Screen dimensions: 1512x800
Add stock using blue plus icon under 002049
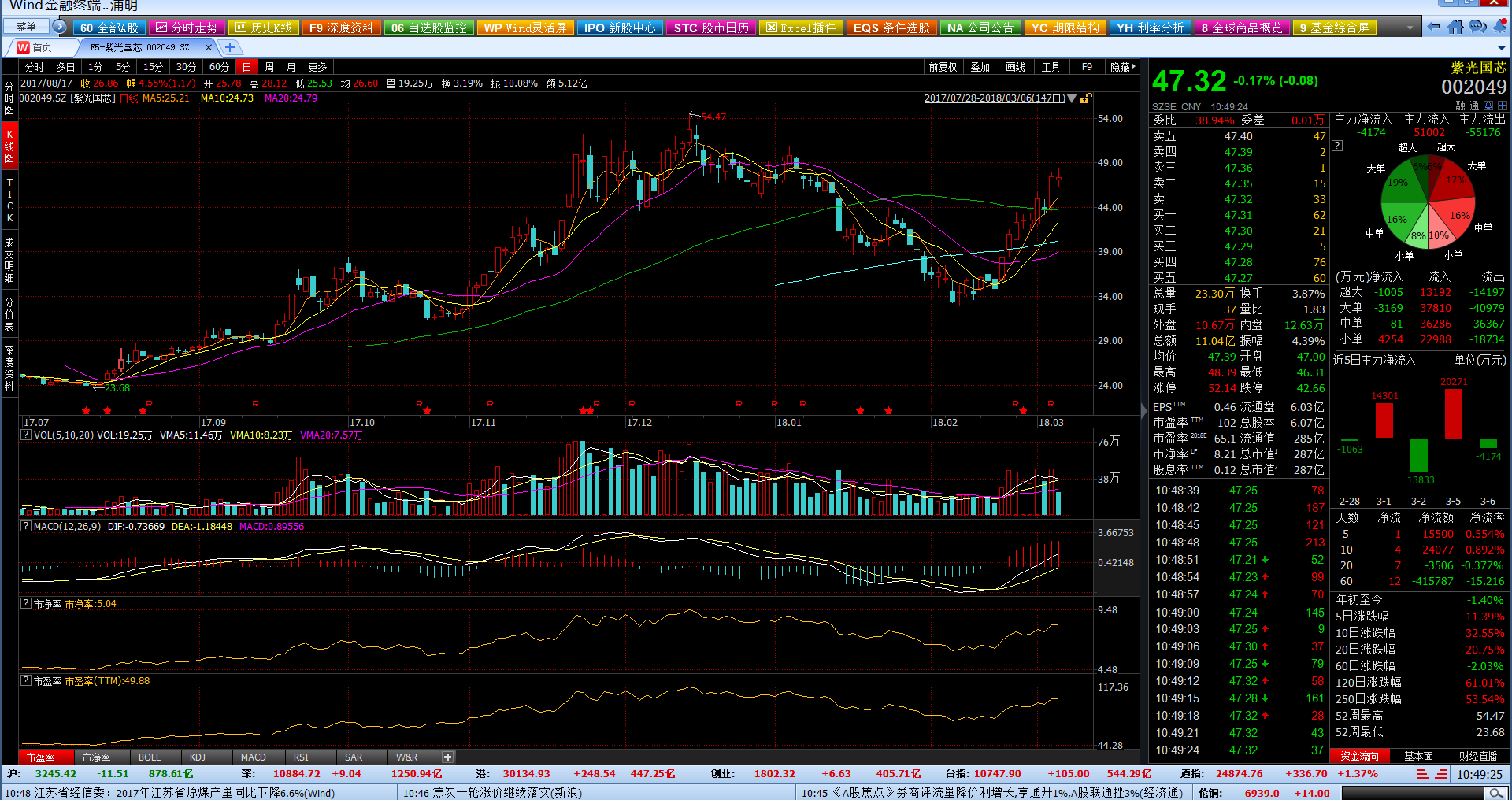(1503, 106)
